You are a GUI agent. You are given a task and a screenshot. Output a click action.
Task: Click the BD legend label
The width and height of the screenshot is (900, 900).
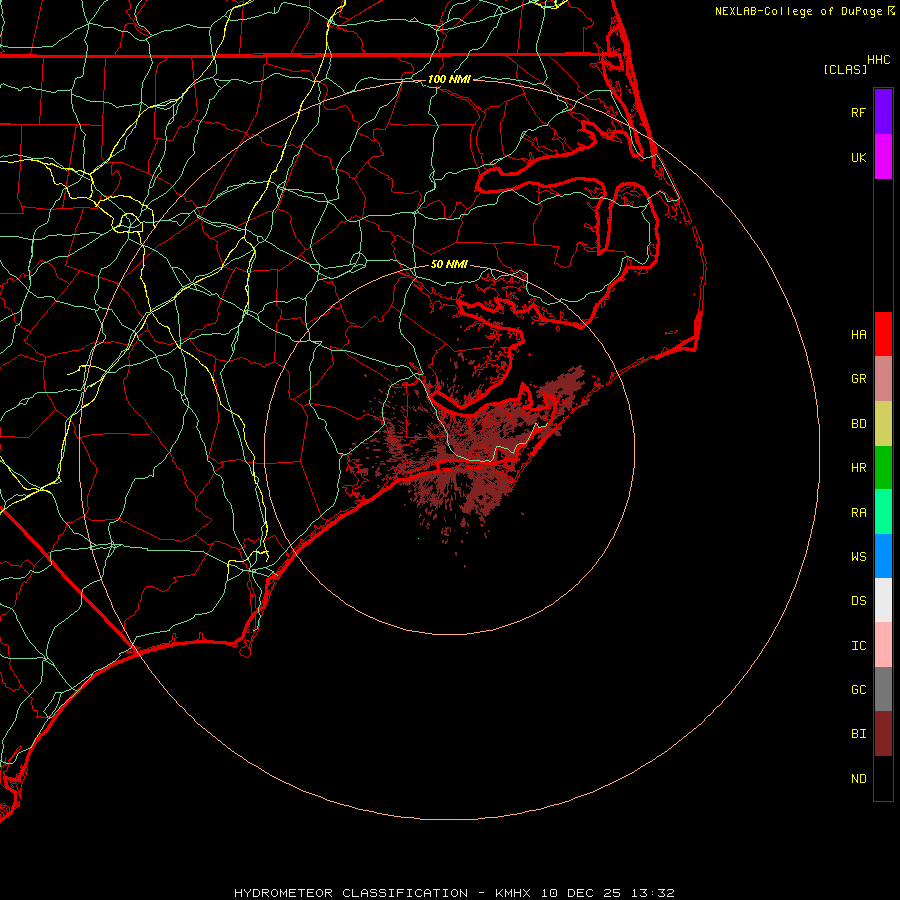point(858,424)
